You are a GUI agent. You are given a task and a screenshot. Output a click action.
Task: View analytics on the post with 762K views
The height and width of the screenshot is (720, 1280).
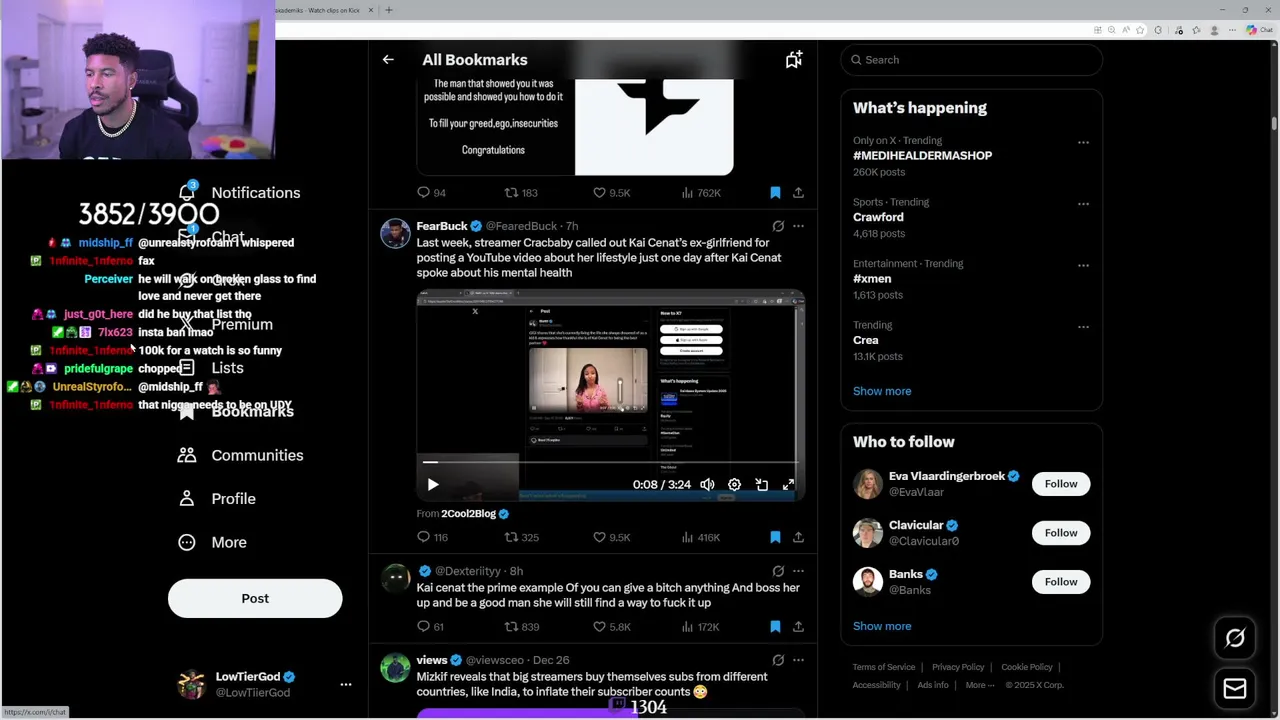point(701,192)
